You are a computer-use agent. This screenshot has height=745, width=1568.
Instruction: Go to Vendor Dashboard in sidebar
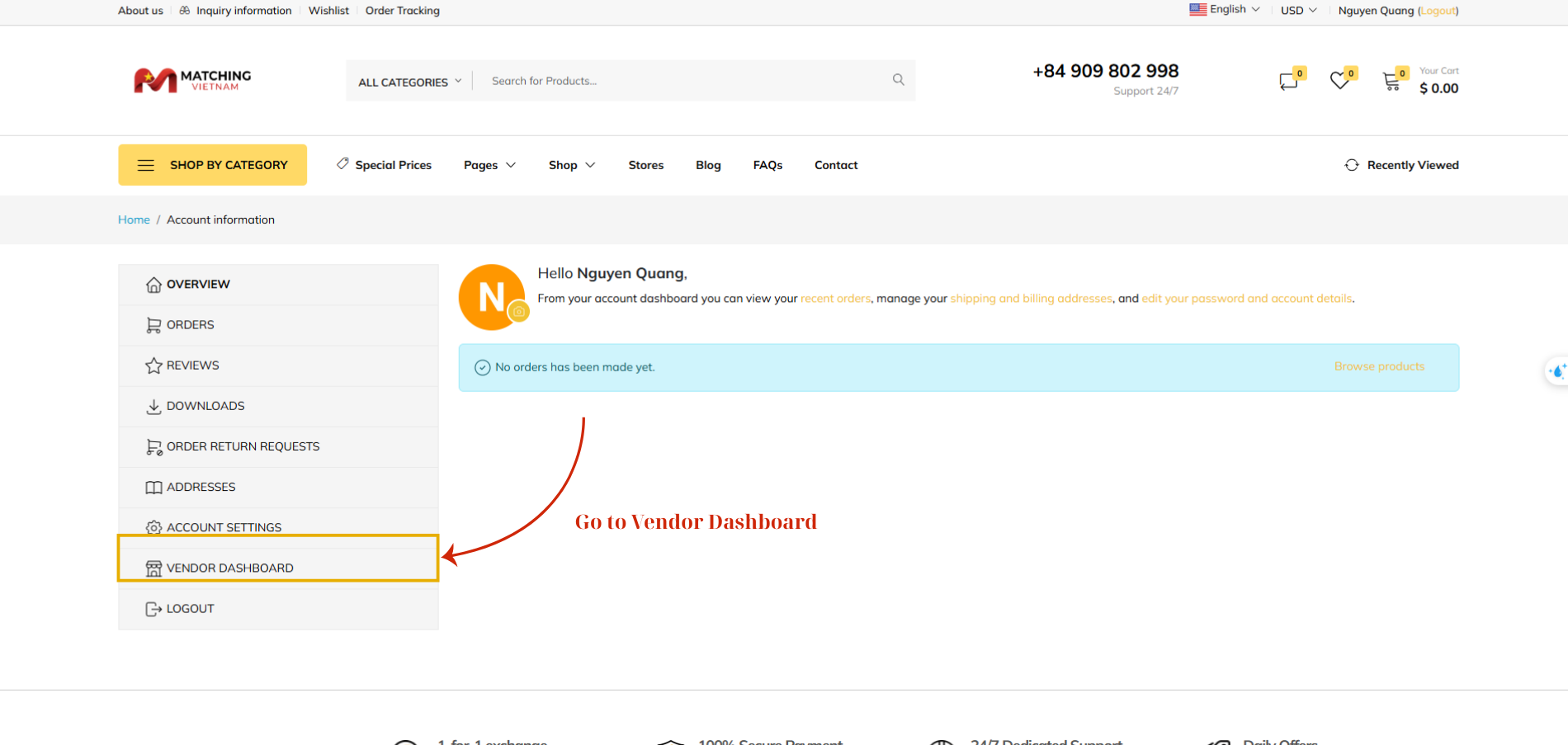(x=229, y=568)
